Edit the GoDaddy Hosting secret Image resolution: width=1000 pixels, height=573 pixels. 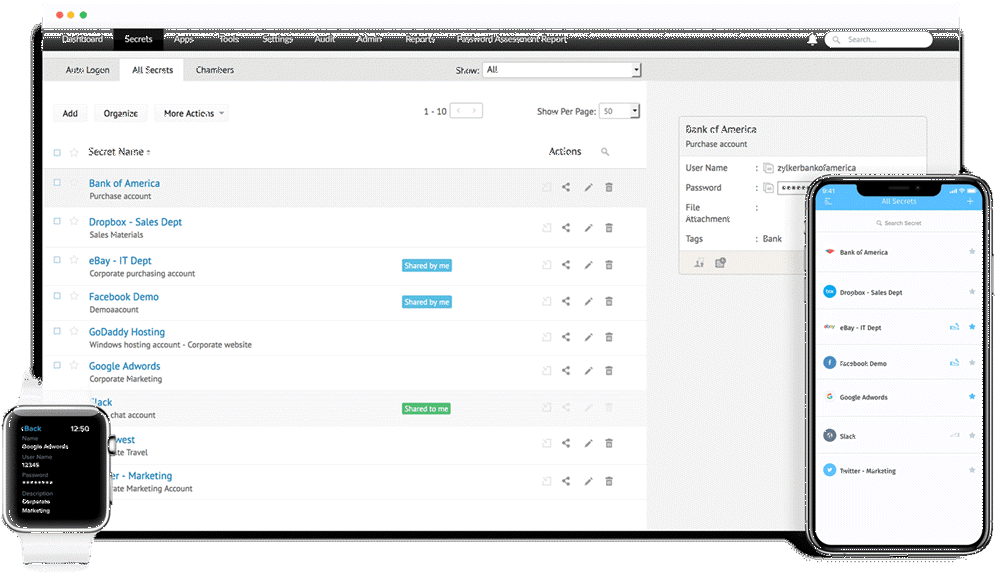588,336
